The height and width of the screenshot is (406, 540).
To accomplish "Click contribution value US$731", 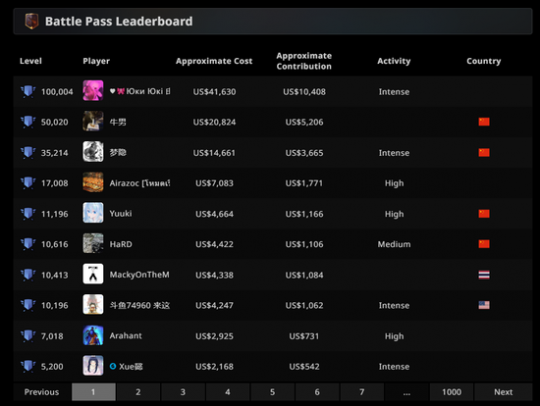I will 304,336.
